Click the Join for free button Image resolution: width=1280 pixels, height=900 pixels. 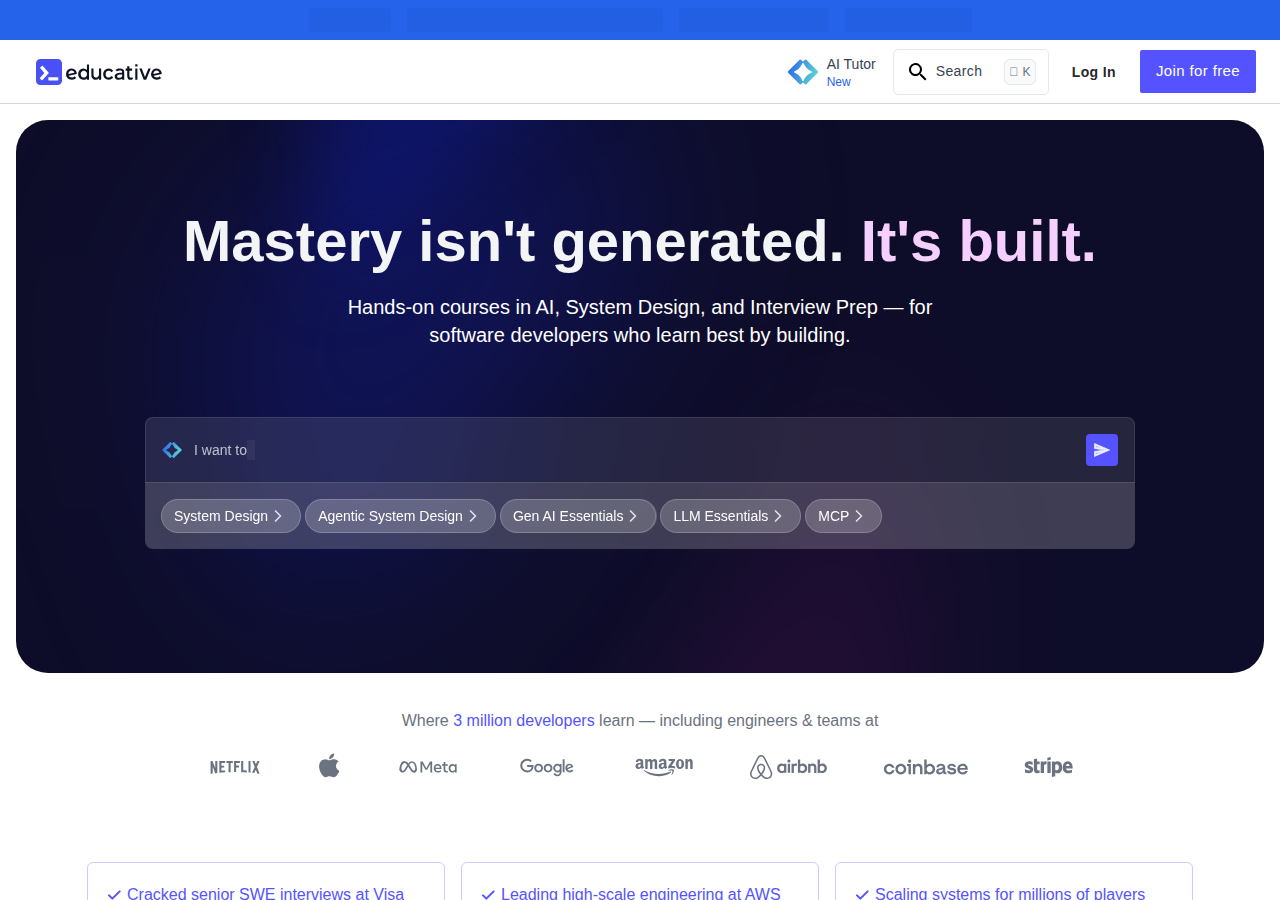(x=1198, y=72)
